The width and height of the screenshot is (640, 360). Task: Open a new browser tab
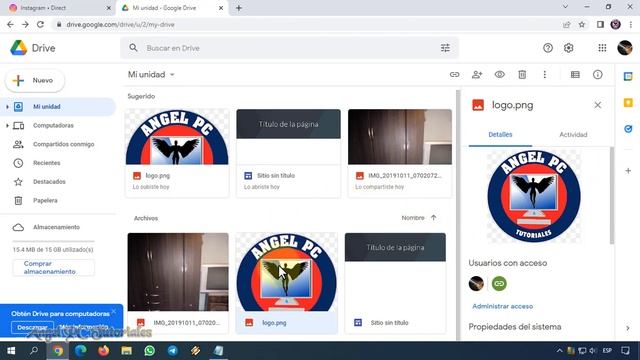(x=239, y=8)
